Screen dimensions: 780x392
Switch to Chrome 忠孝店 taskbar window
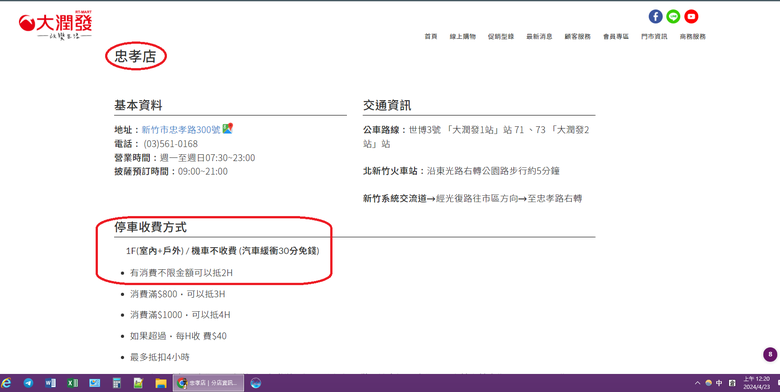208,383
